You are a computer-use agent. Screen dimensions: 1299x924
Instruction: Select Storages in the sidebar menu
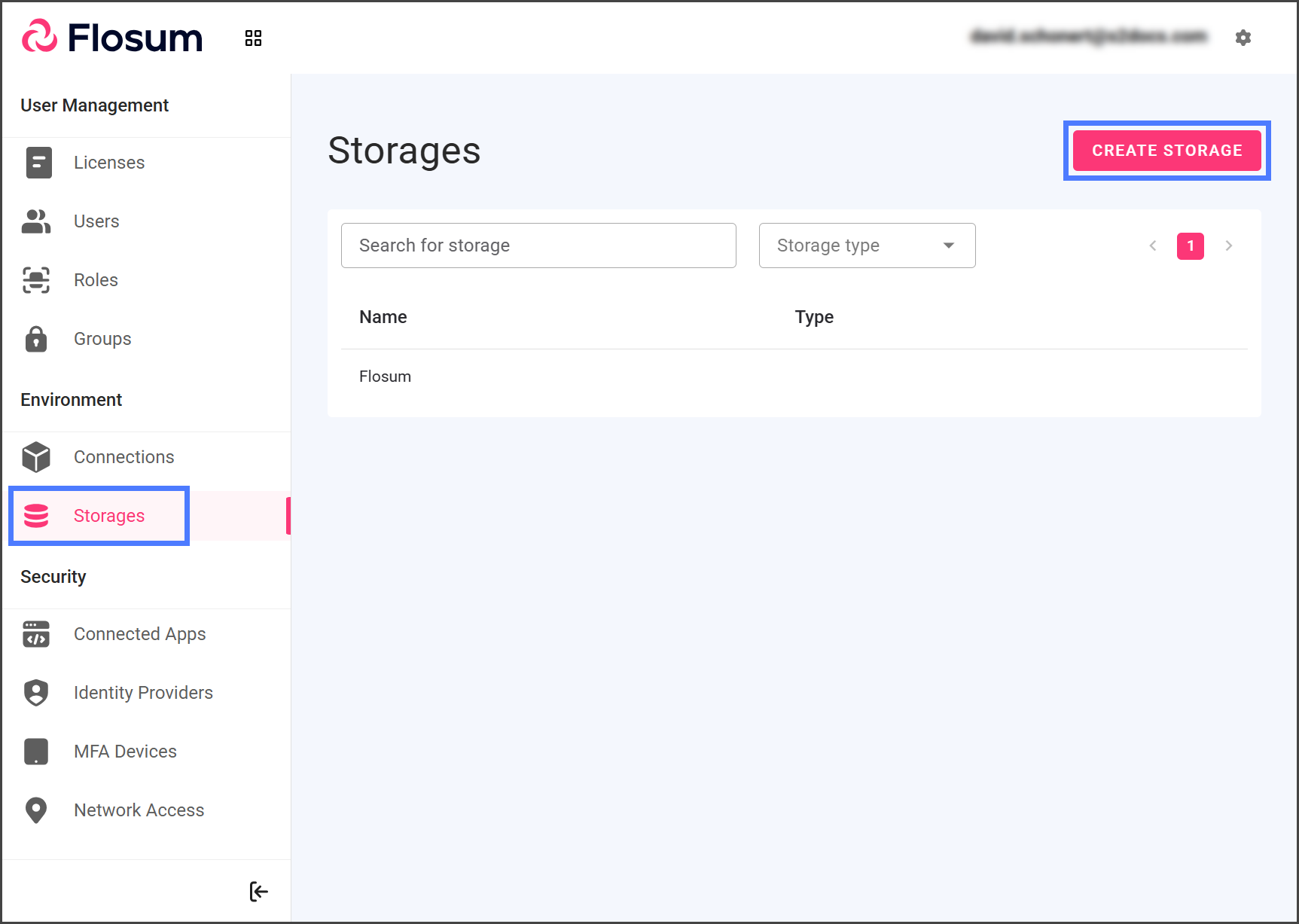click(108, 516)
